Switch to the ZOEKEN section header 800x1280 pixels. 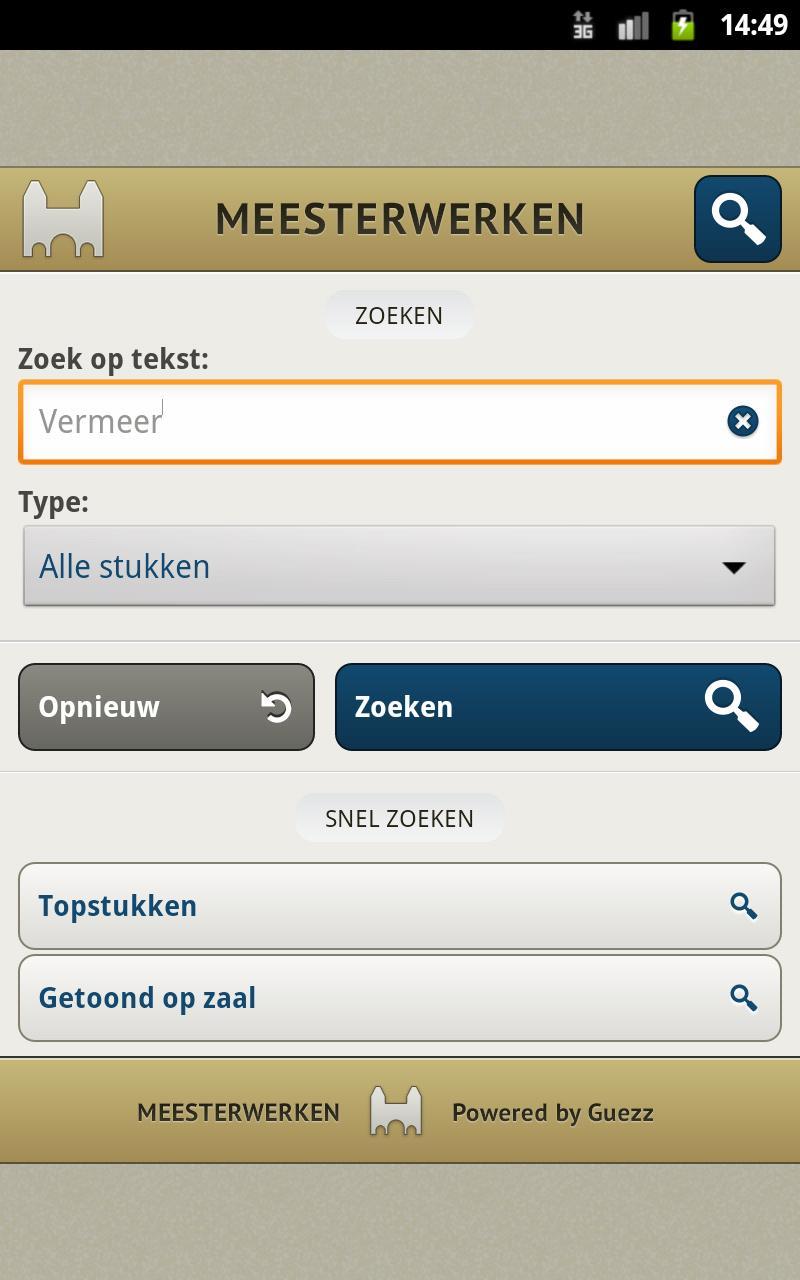[398, 315]
